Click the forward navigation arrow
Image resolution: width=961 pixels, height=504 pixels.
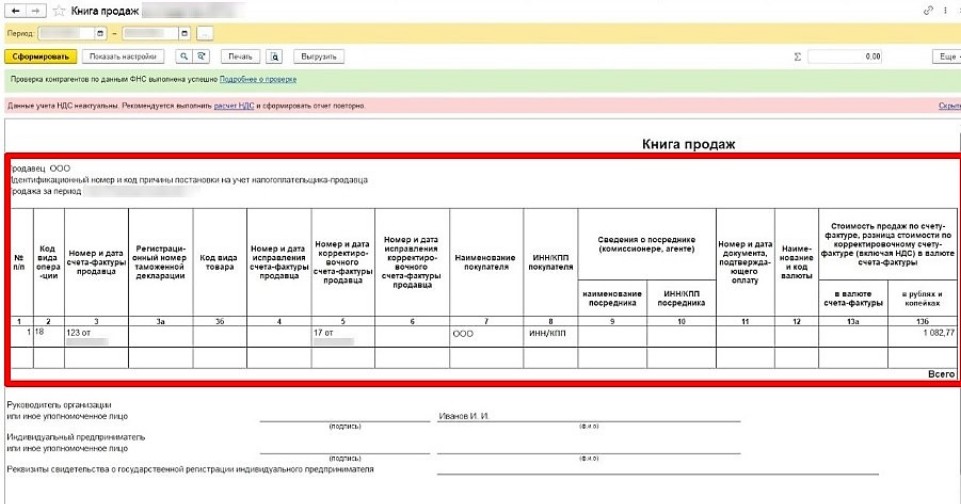pos(36,10)
